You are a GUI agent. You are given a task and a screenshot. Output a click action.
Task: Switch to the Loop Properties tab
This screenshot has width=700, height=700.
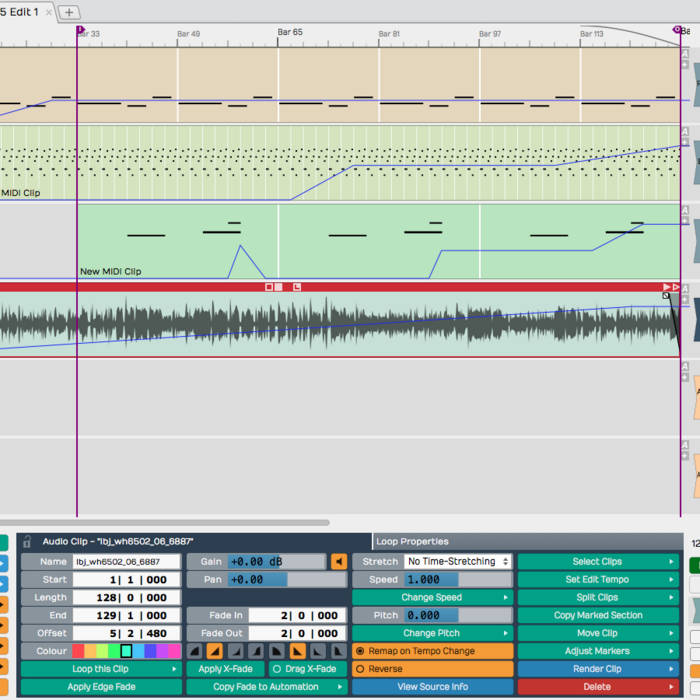412,541
